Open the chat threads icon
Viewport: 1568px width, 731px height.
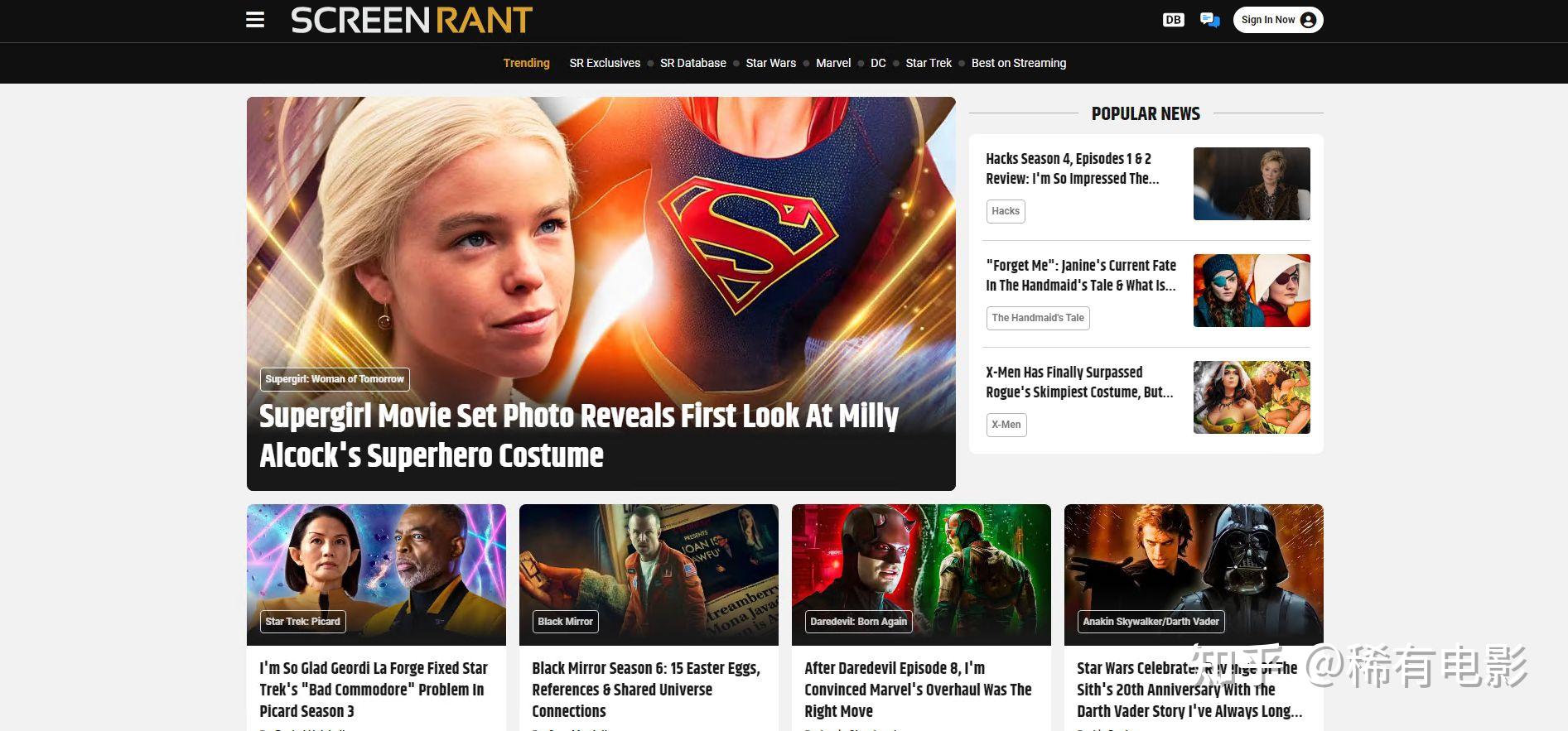[x=1209, y=20]
